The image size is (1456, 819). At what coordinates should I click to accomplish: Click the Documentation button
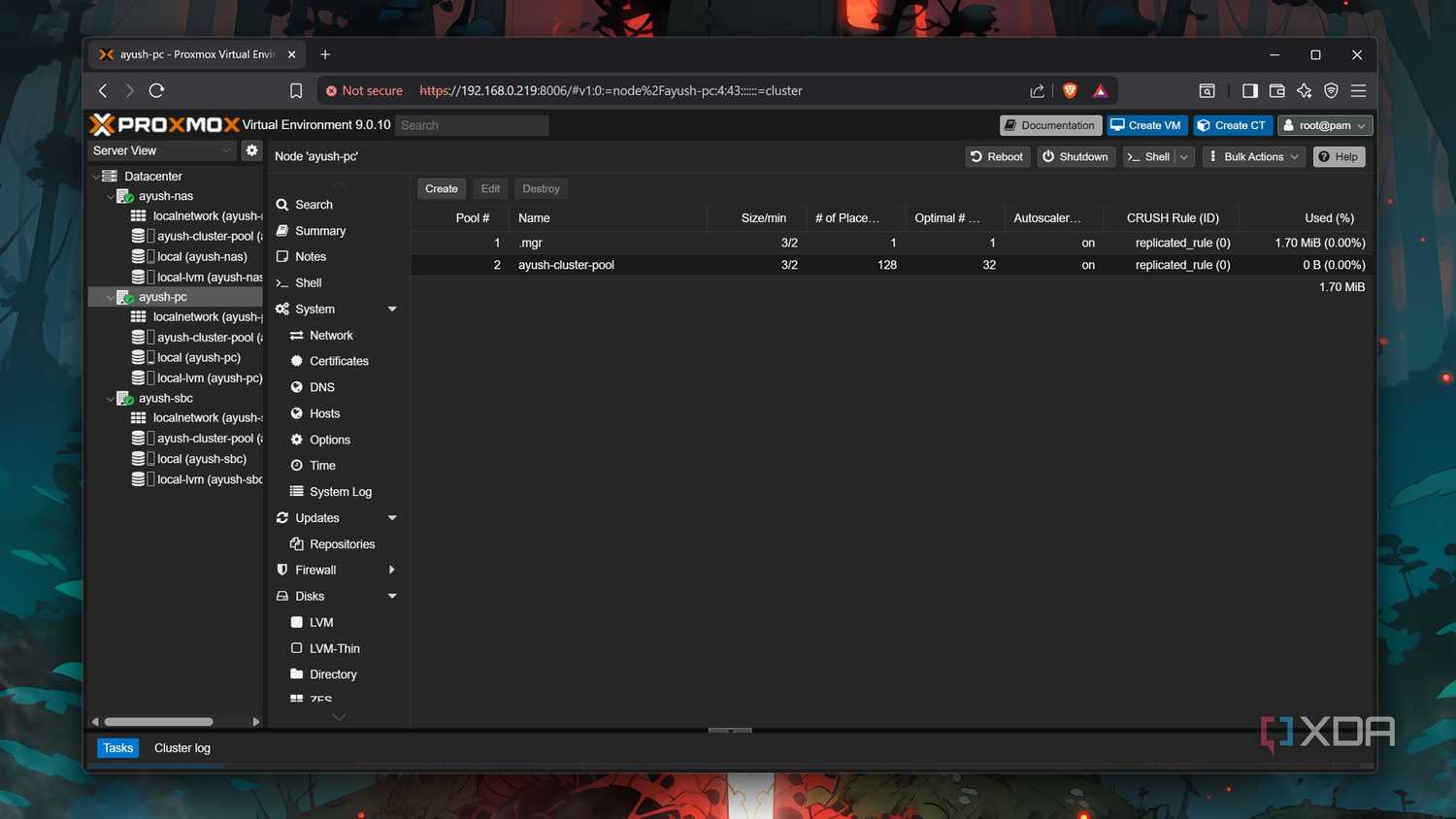click(1050, 125)
